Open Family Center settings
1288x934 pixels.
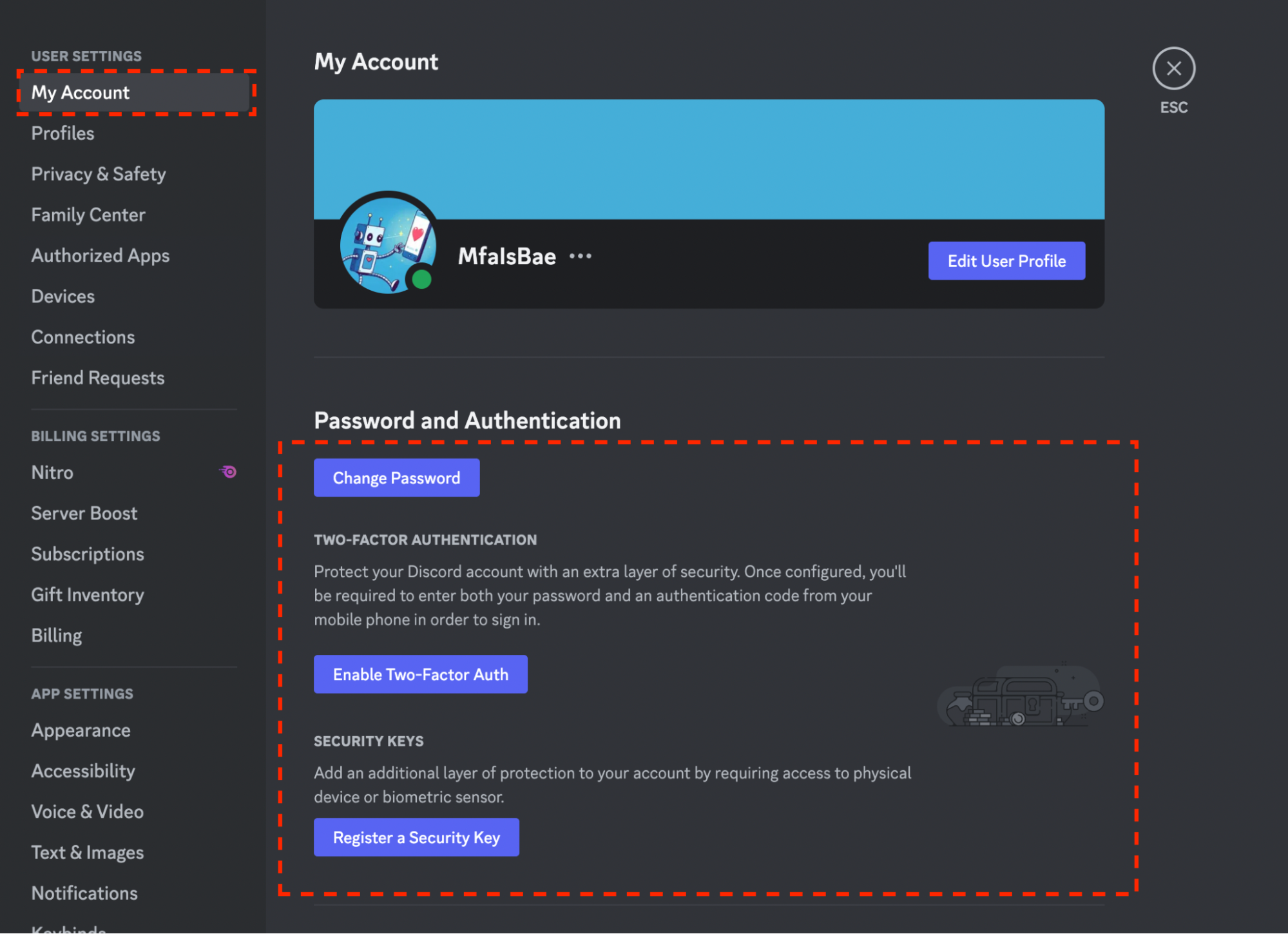coord(87,214)
